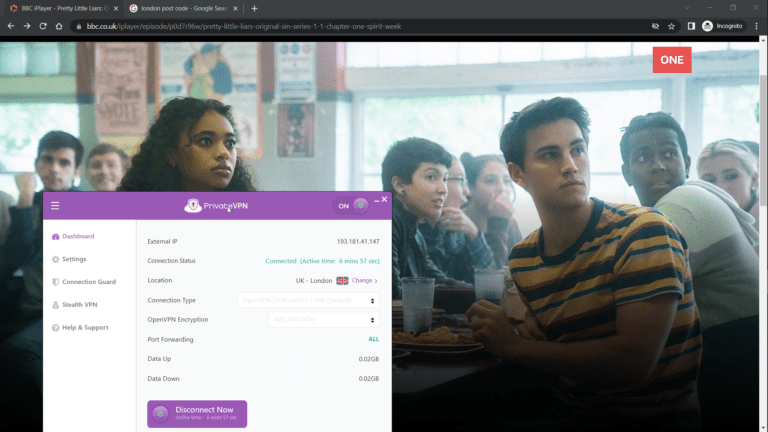The width and height of the screenshot is (768, 432).
Task: Close the london post code tab
Action: 236,8
